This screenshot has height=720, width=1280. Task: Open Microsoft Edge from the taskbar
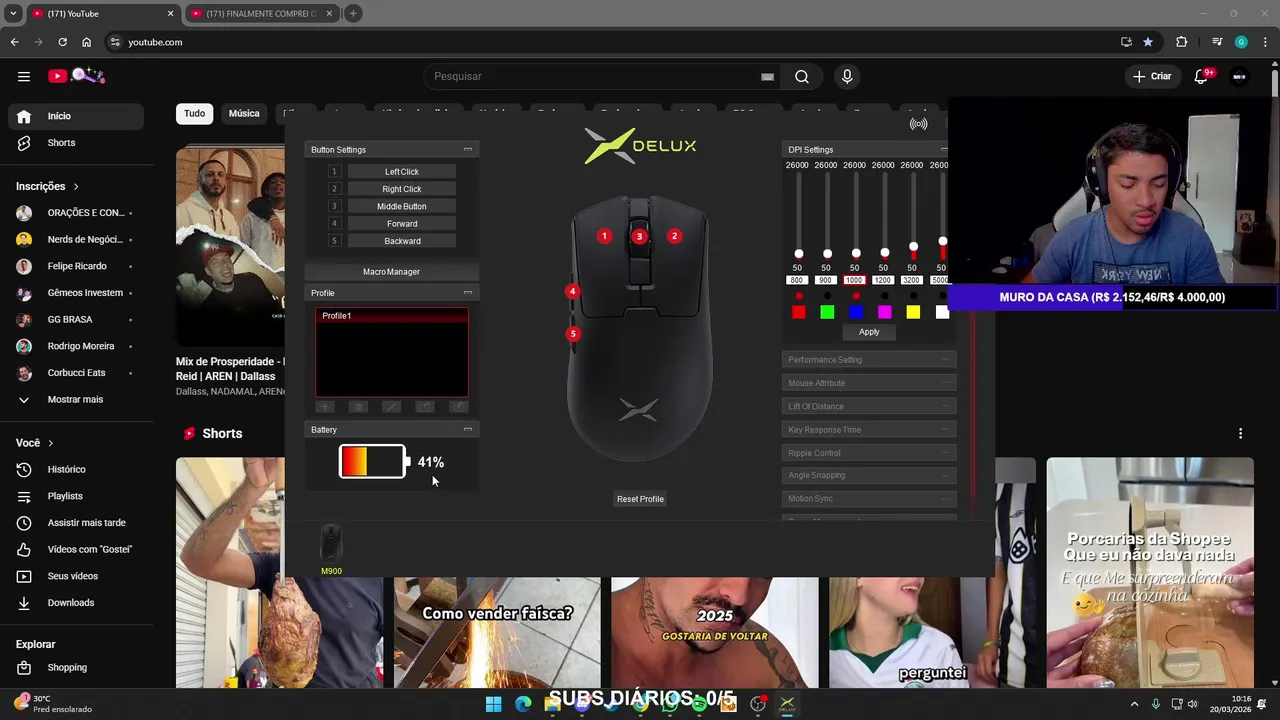click(x=523, y=704)
